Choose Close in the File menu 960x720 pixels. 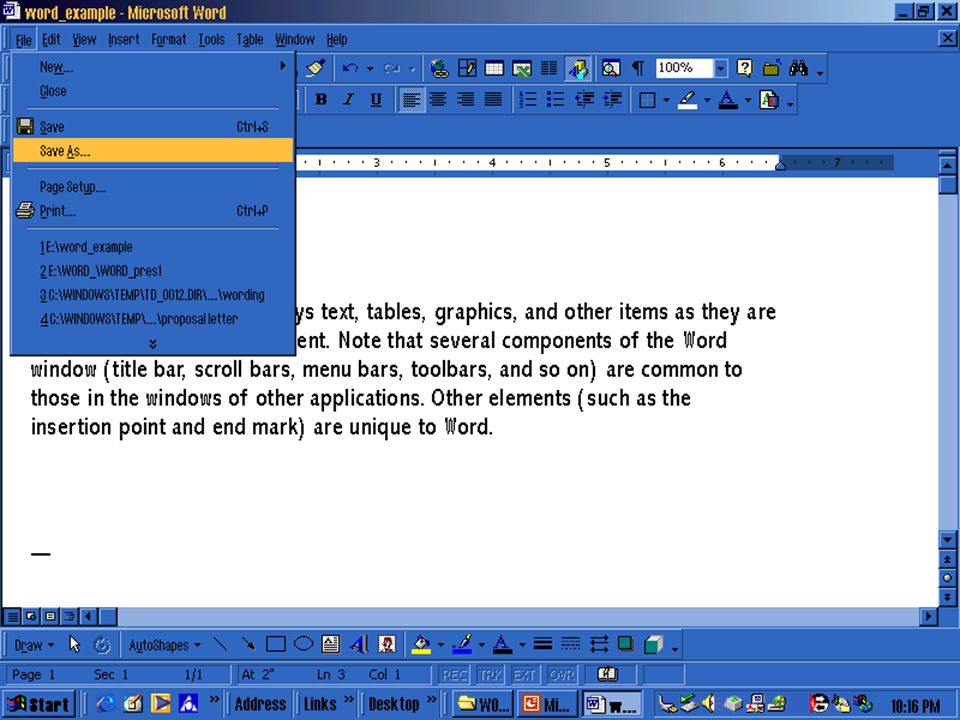coord(152,91)
